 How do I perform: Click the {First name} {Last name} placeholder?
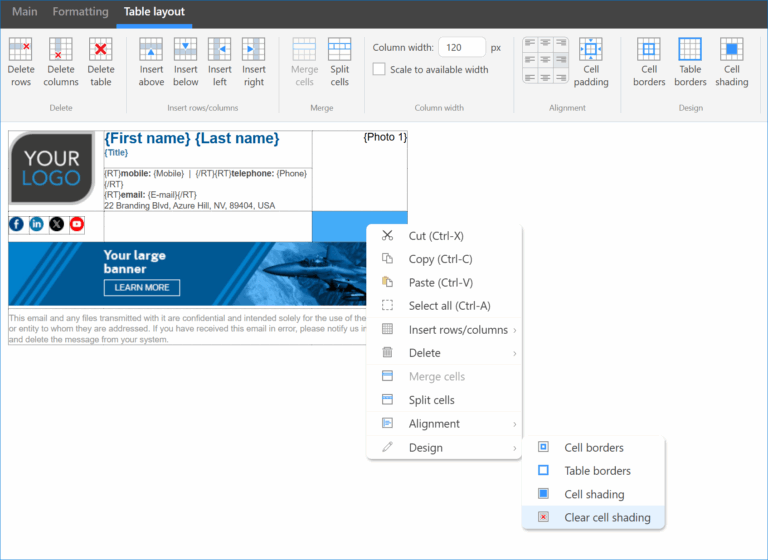[192, 139]
